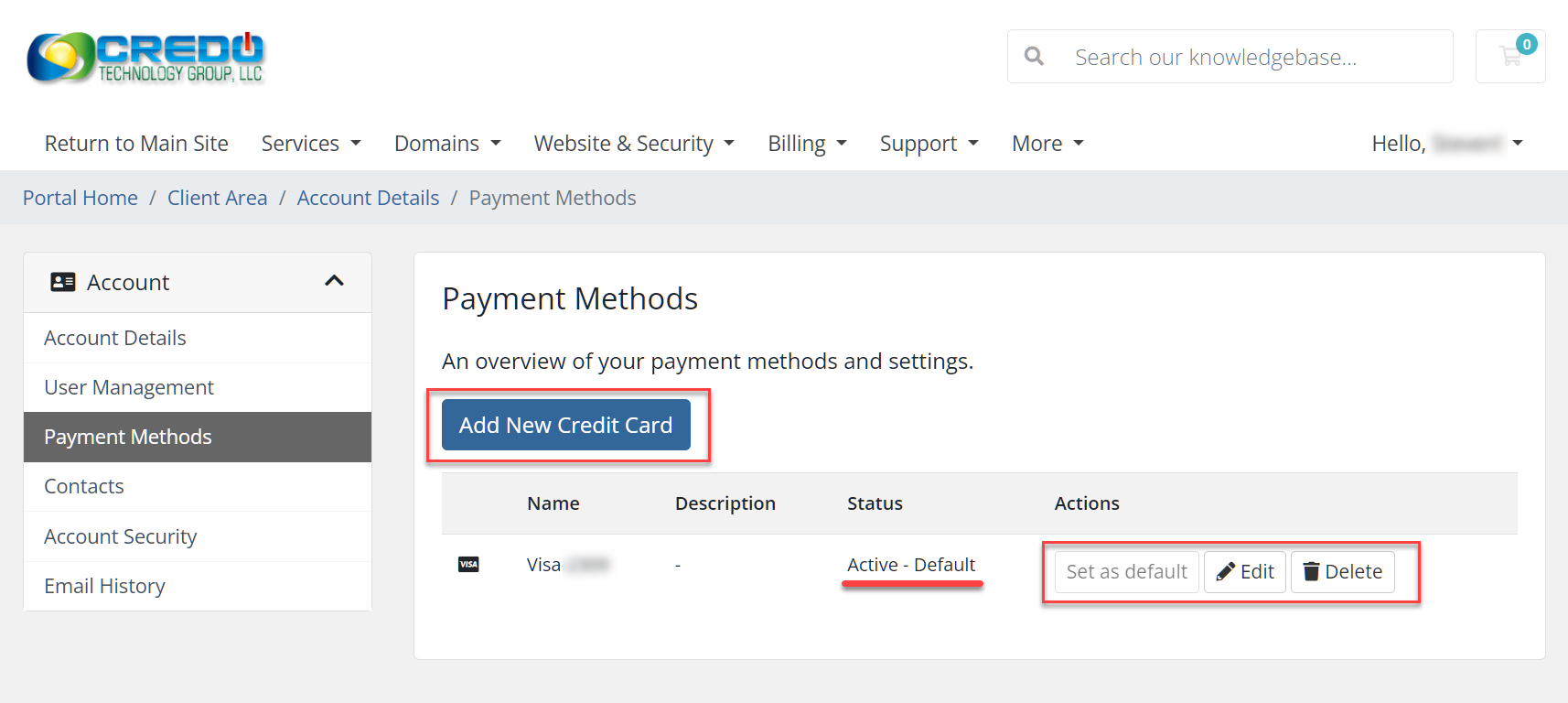Collapse the Account sidebar panel chevron
Screen dimensions: 1568x703
(x=334, y=281)
